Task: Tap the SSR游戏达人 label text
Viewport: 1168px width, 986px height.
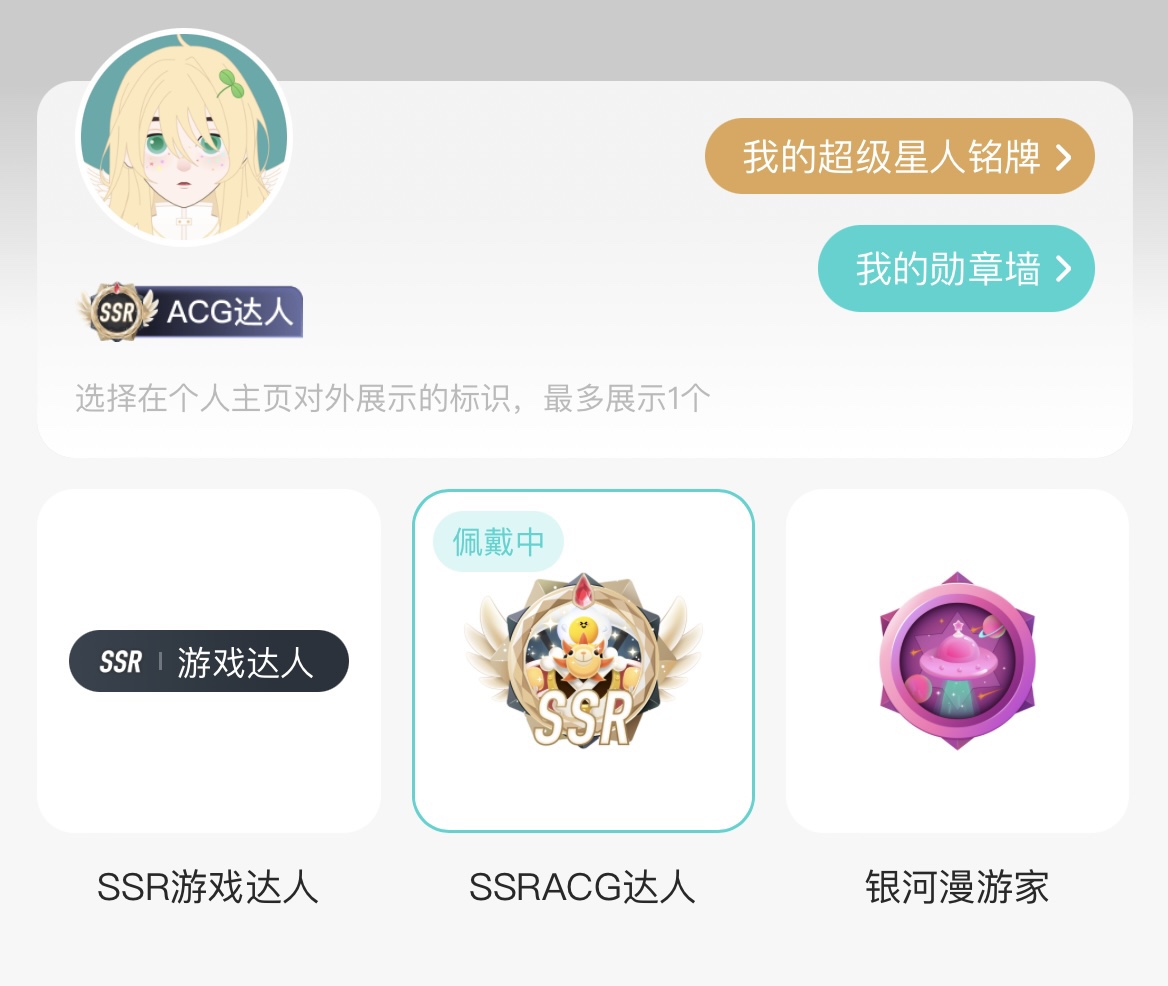Action: [208, 887]
